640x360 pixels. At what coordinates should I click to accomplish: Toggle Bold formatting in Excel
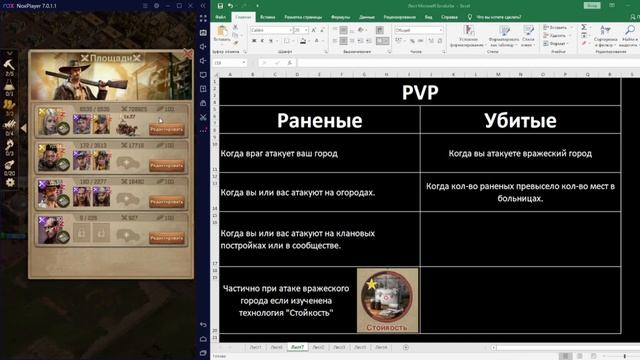tap(254, 41)
